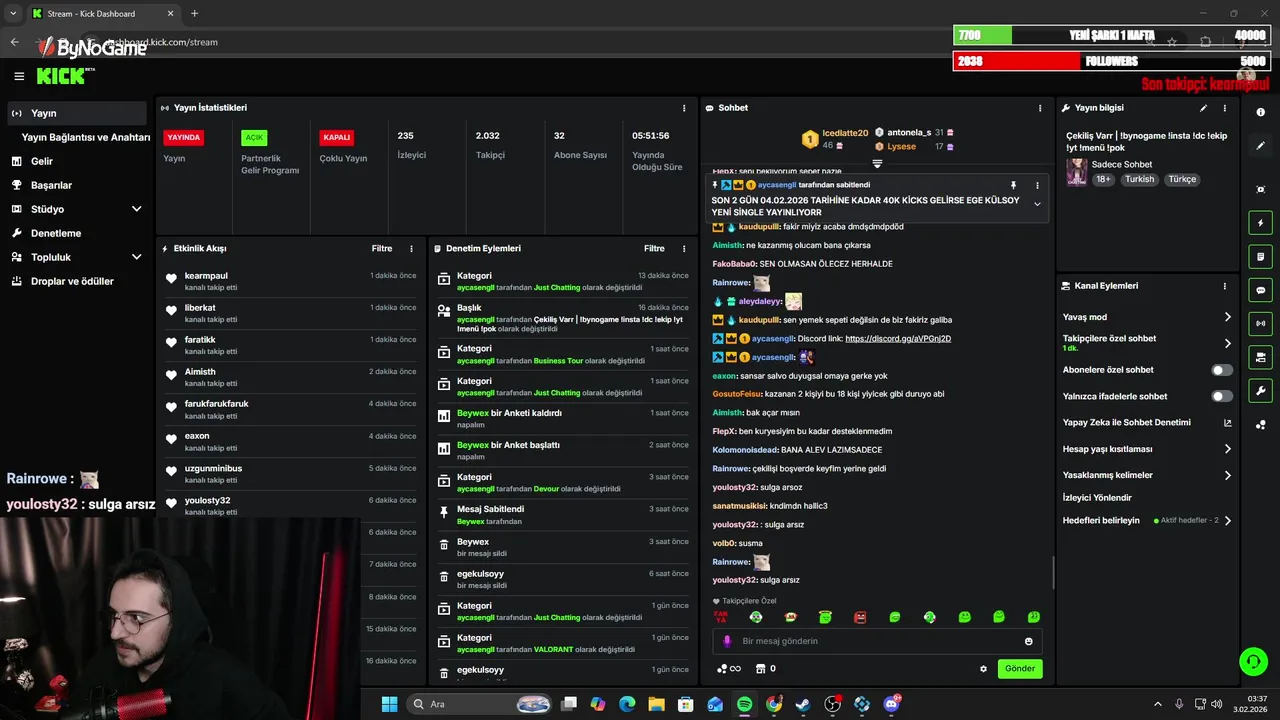Open Etkinlik Akışı three-dot menu
Screen dimensions: 1280x720
[411, 248]
